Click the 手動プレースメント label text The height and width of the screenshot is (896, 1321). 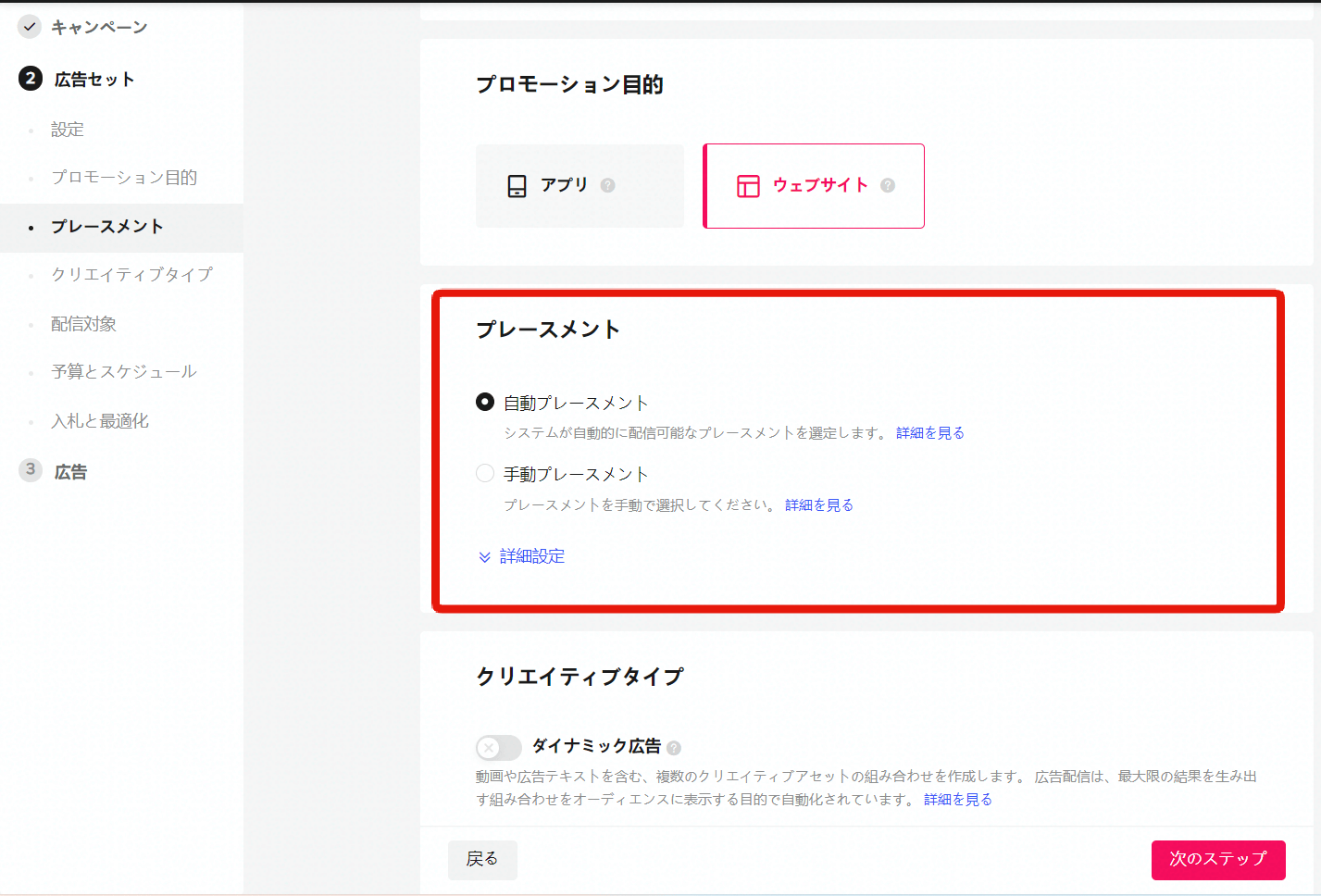576,475
